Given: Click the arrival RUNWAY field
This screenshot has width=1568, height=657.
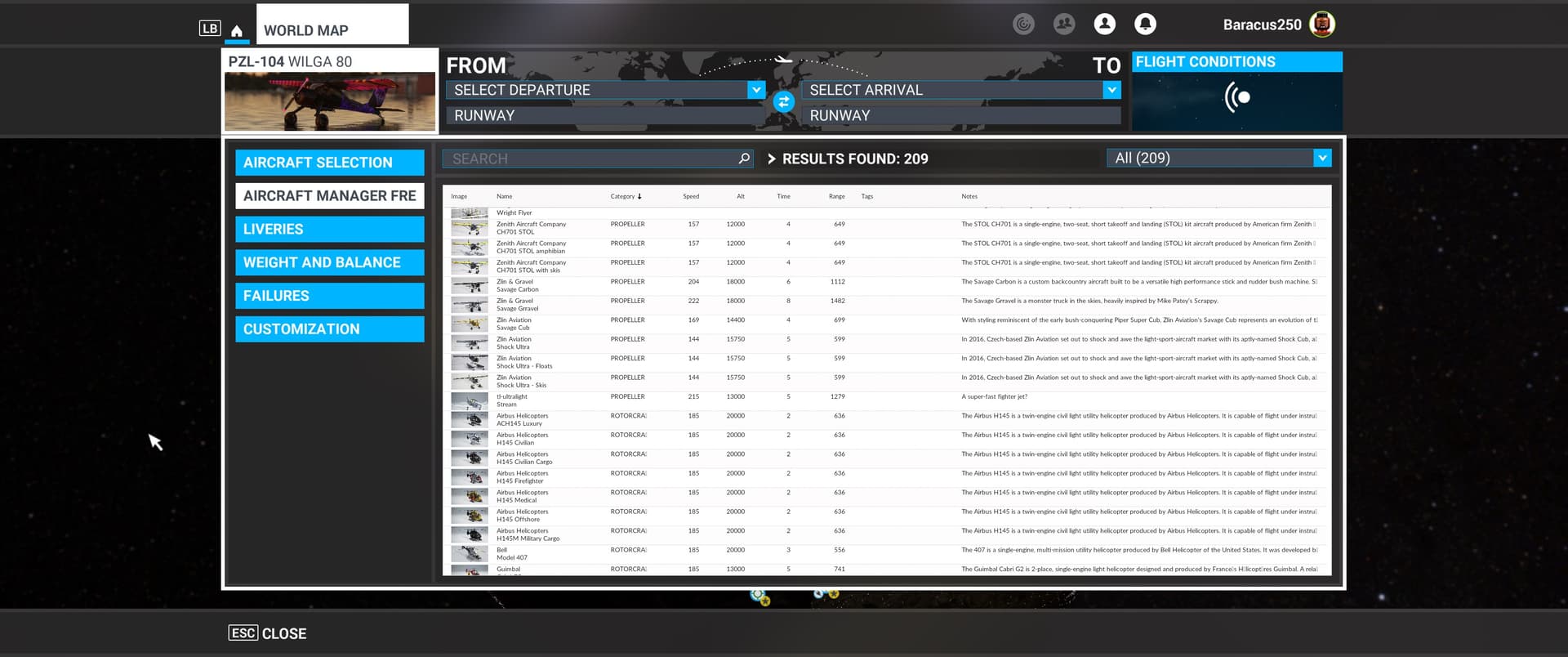Looking at the screenshot, I should [x=961, y=115].
